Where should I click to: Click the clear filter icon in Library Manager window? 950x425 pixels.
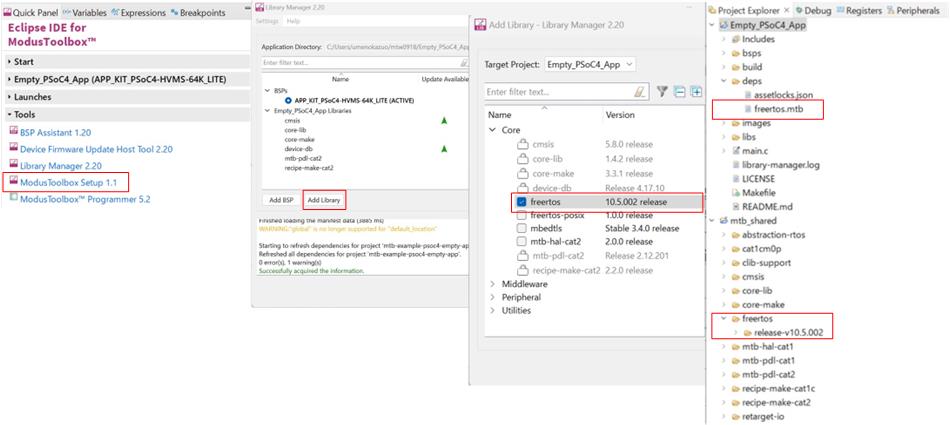click(x=464, y=62)
